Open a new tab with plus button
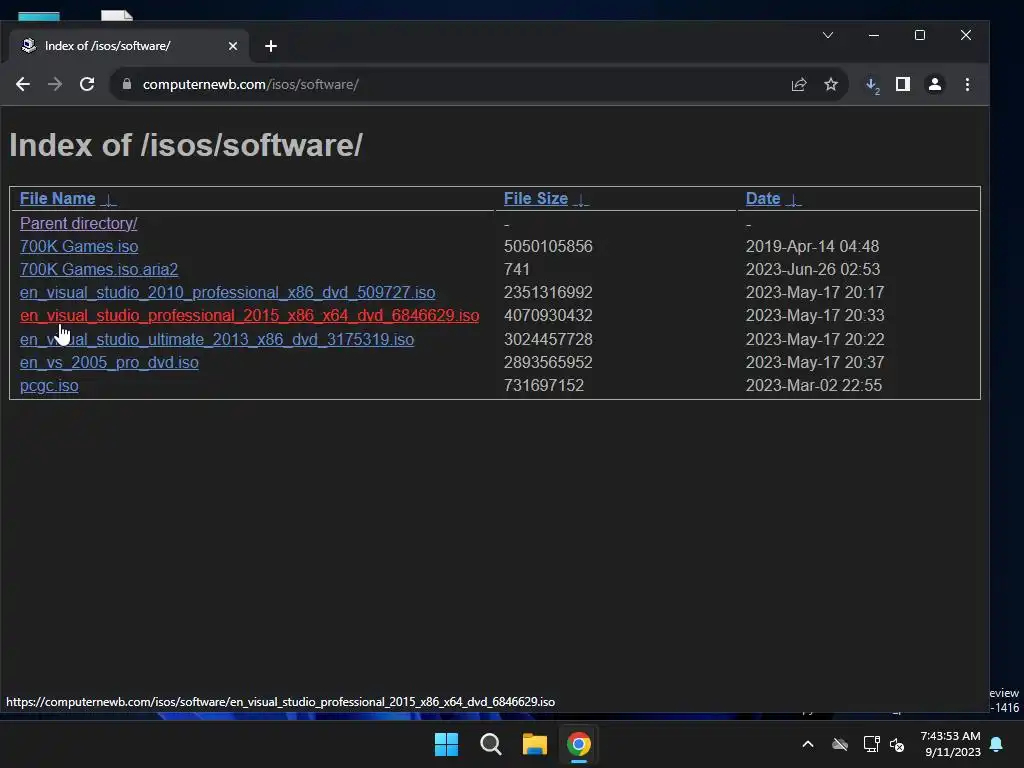The width and height of the screenshot is (1024, 768). pos(271,46)
